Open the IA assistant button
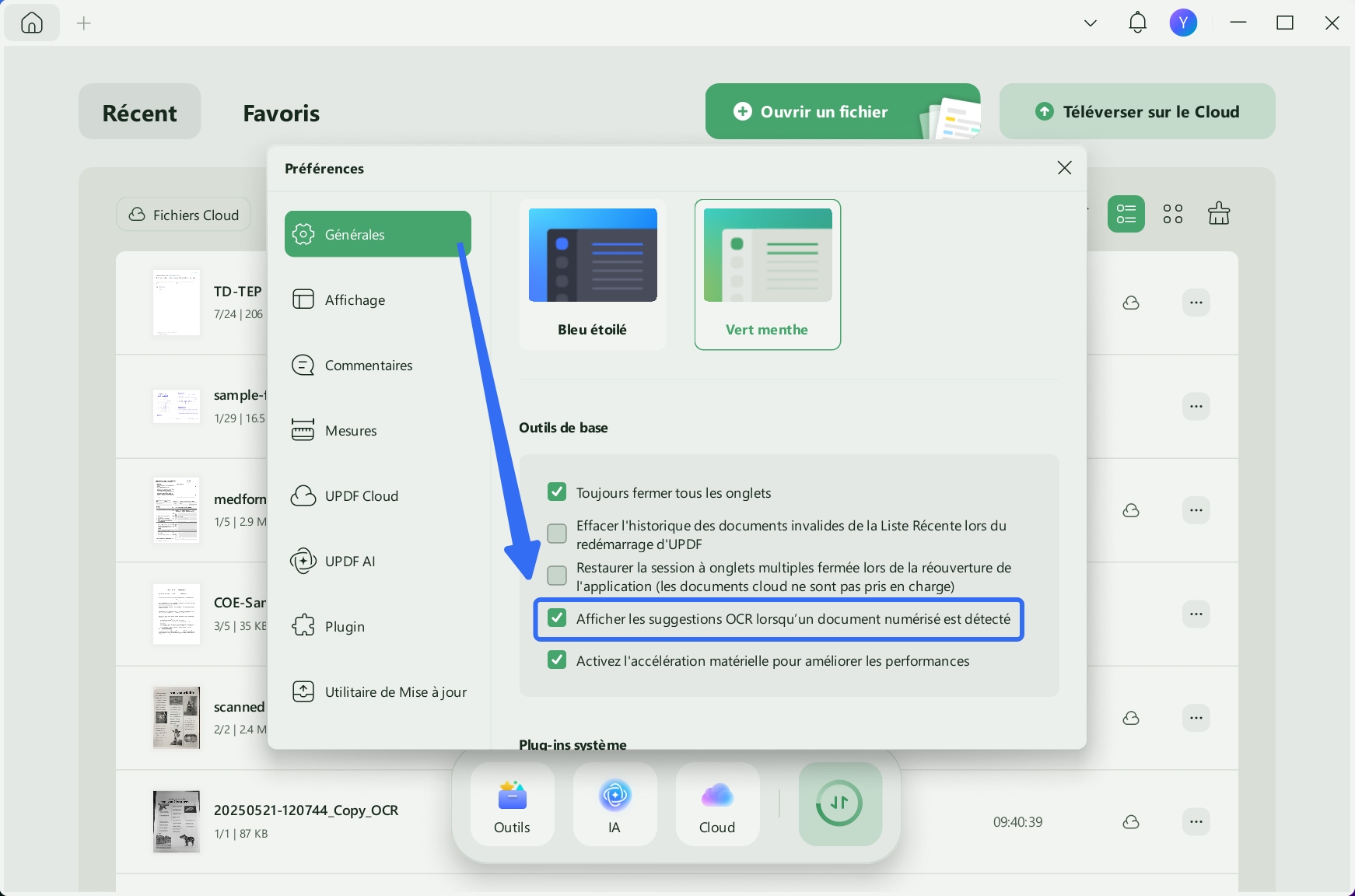The image size is (1355, 896). click(x=614, y=804)
